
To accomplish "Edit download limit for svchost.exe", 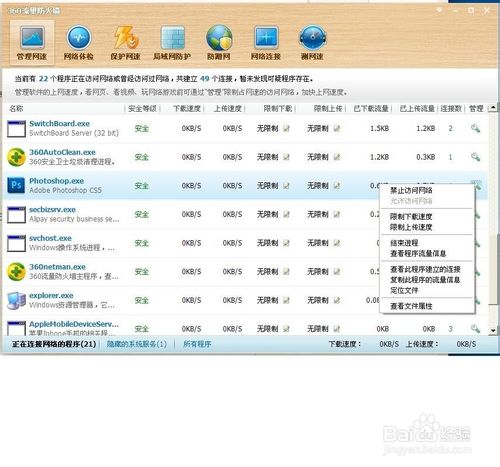I will point(286,243).
